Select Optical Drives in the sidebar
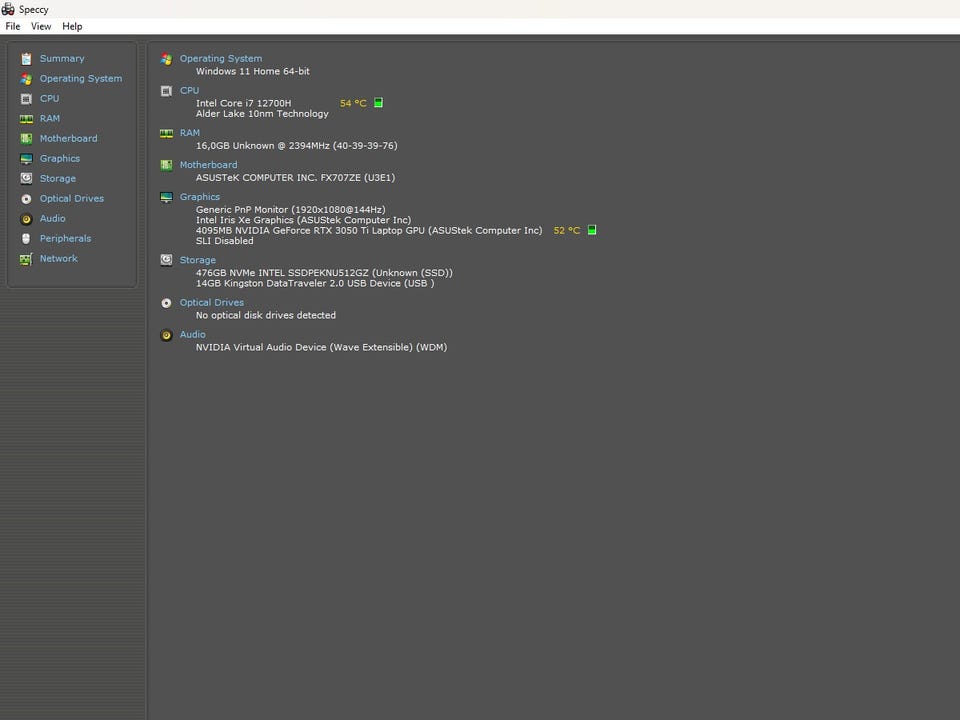Viewport: 960px width, 720px height. [72, 199]
